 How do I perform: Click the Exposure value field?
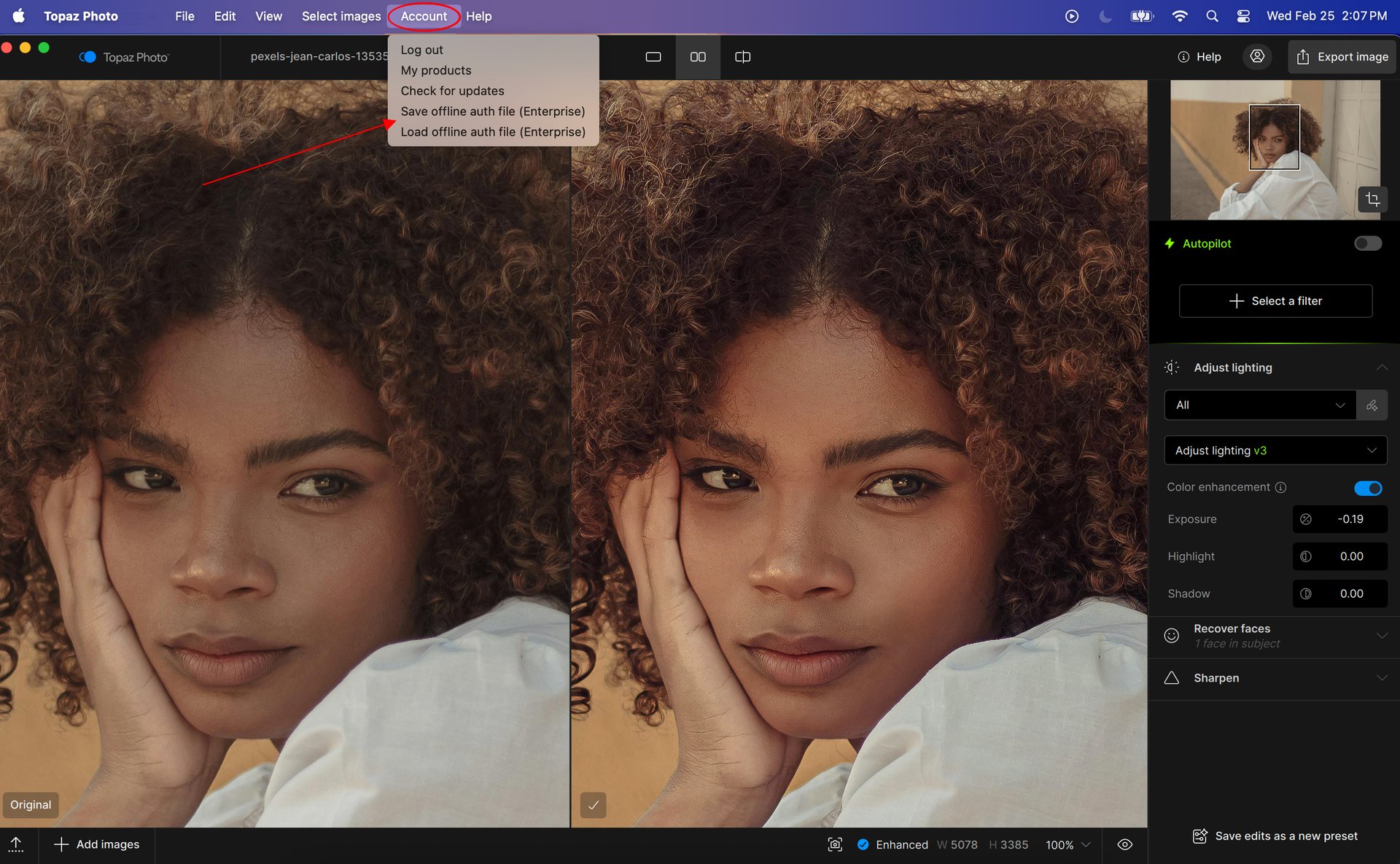pyautogui.click(x=1350, y=519)
